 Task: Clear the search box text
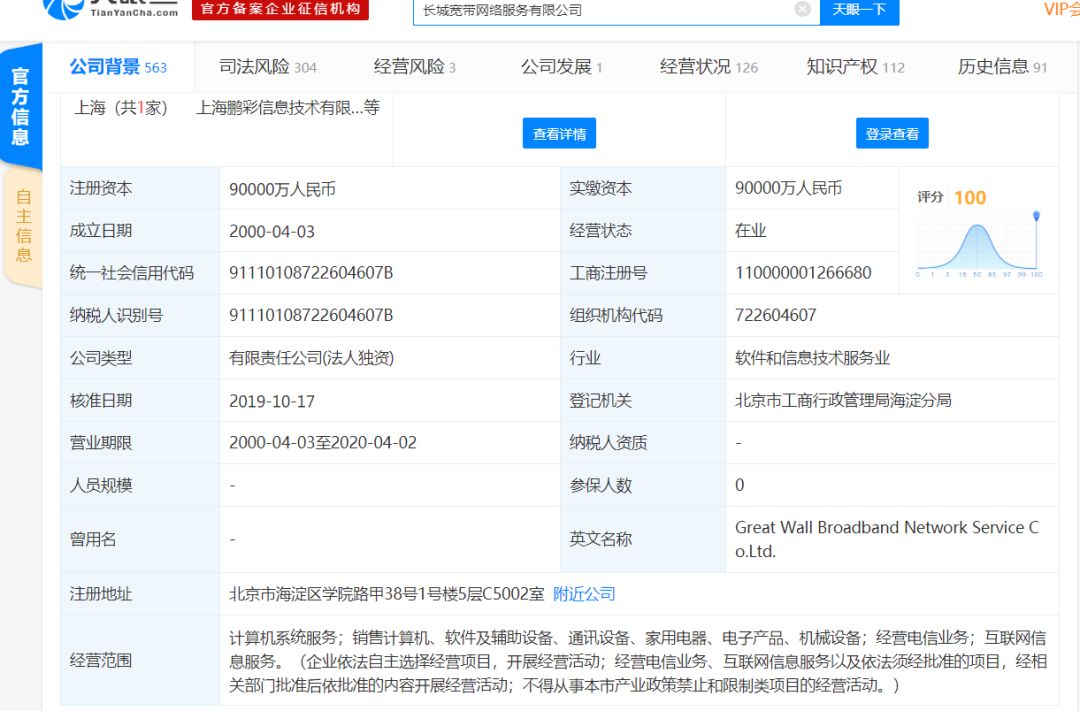[802, 9]
